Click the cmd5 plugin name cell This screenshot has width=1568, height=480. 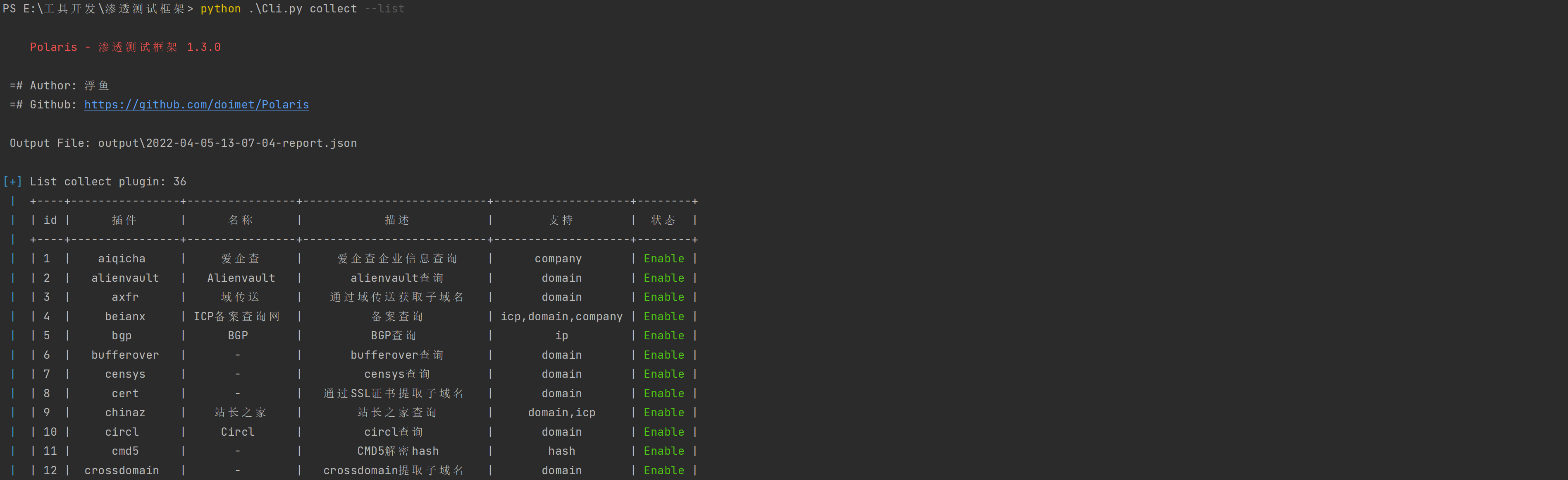(125, 451)
